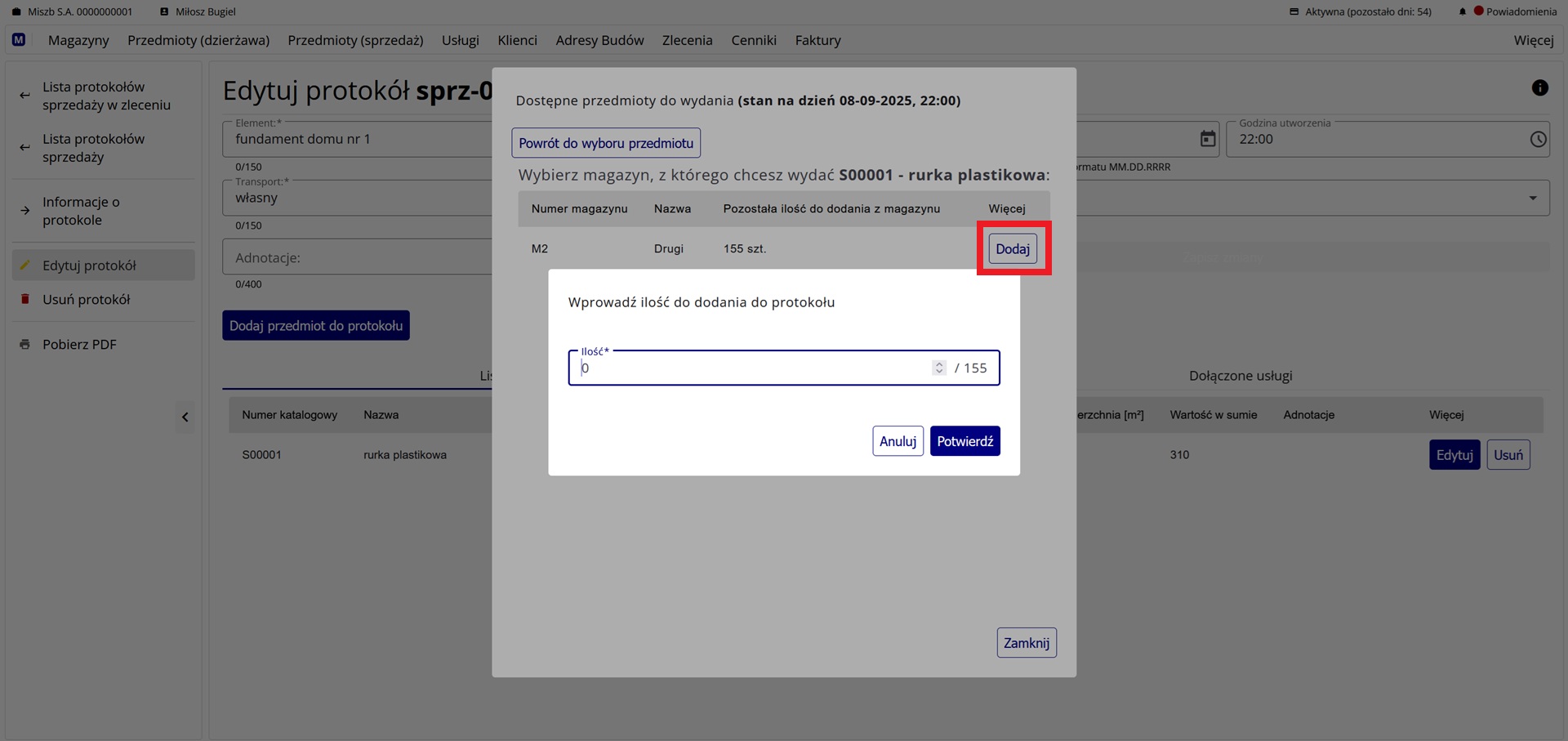Click the Powiadomienia bell icon
The image size is (1568, 741).
(x=1462, y=12)
